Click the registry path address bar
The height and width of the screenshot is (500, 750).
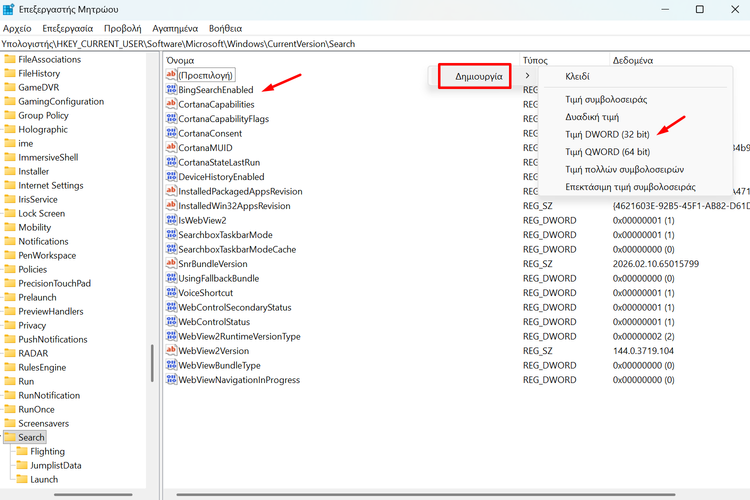pos(300,44)
